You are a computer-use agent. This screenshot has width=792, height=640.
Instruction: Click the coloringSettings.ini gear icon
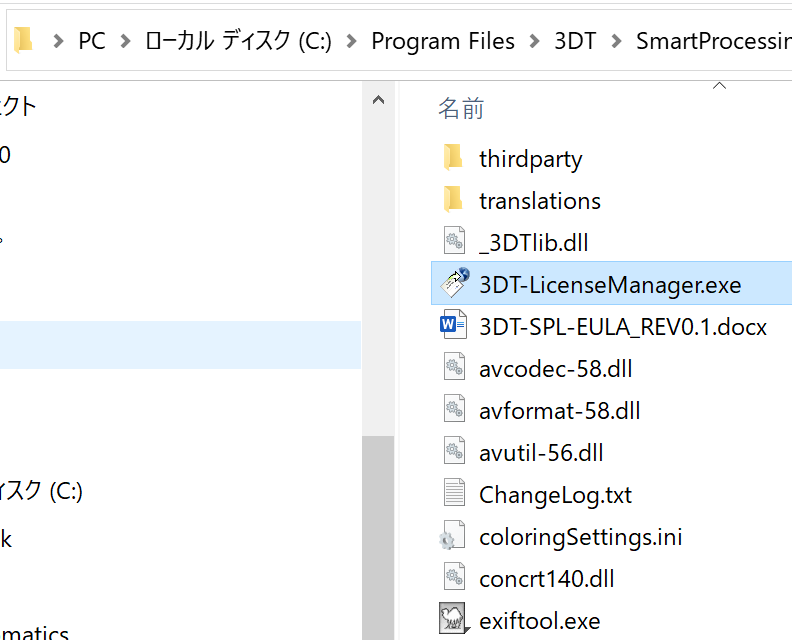(453, 535)
